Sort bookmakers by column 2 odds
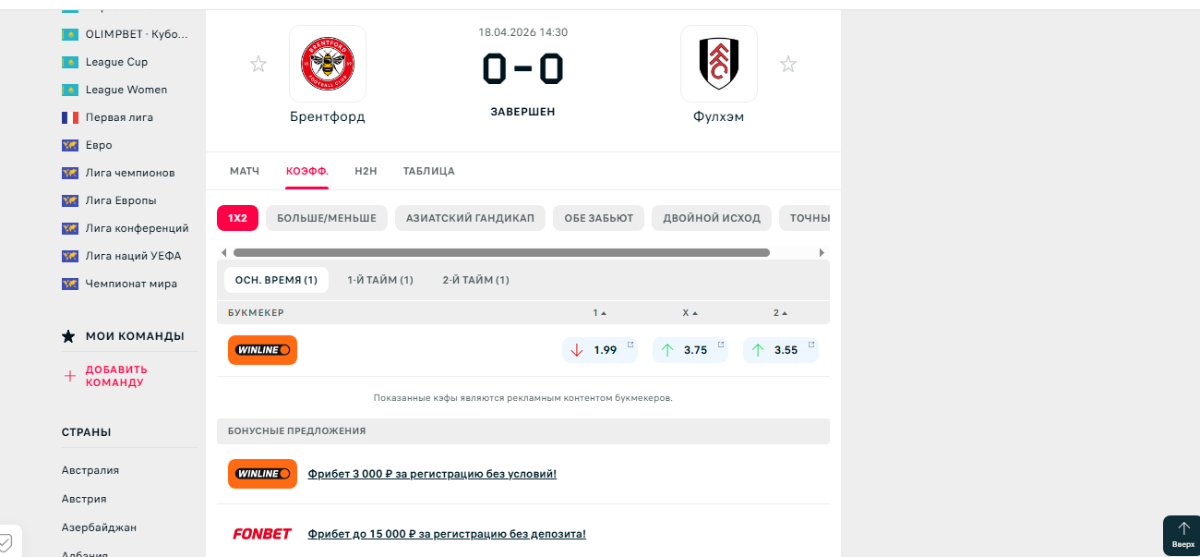Viewport: 1200px width, 557px height. pyautogui.click(x=780, y=313)
